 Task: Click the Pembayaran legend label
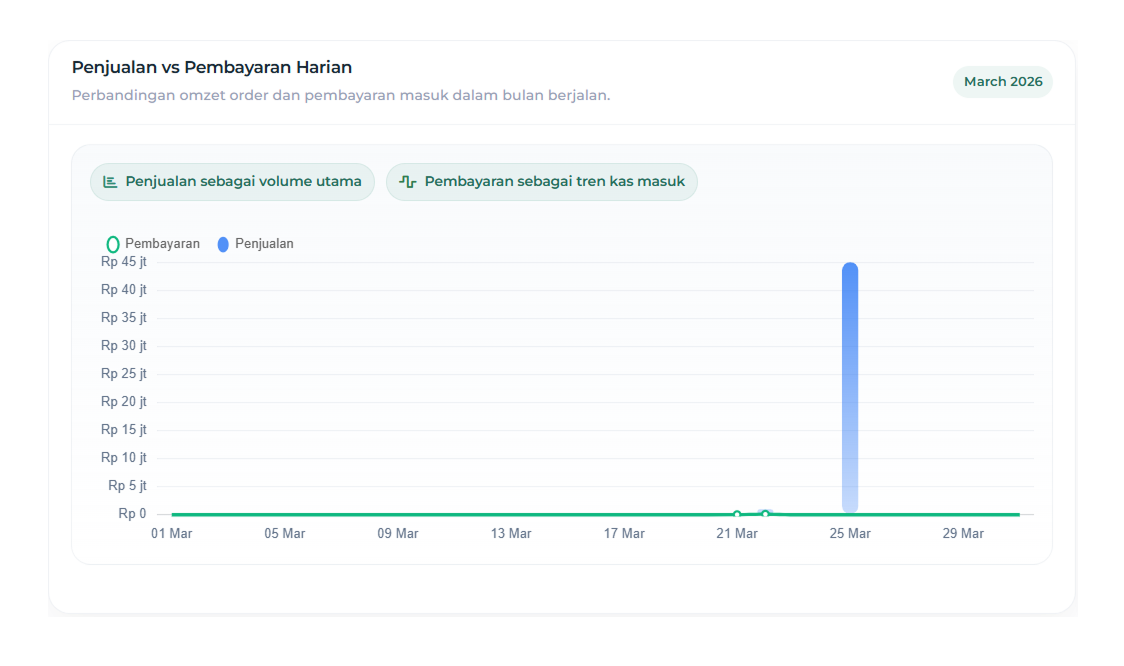point(163,244)
